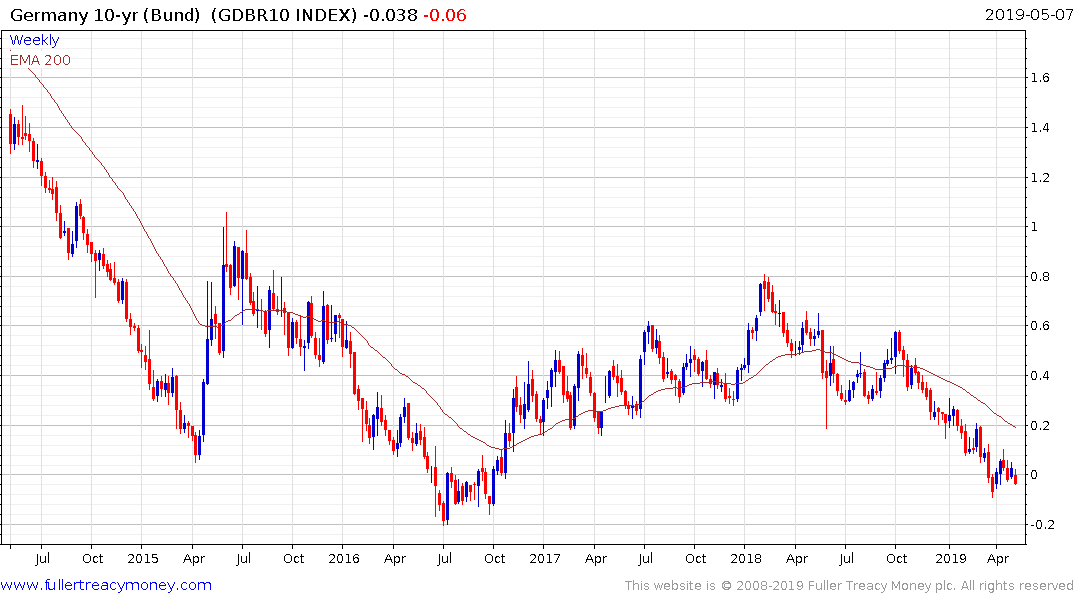Select the 2017 label on time axis
The image size is (1075, 600).
point(545,558)
